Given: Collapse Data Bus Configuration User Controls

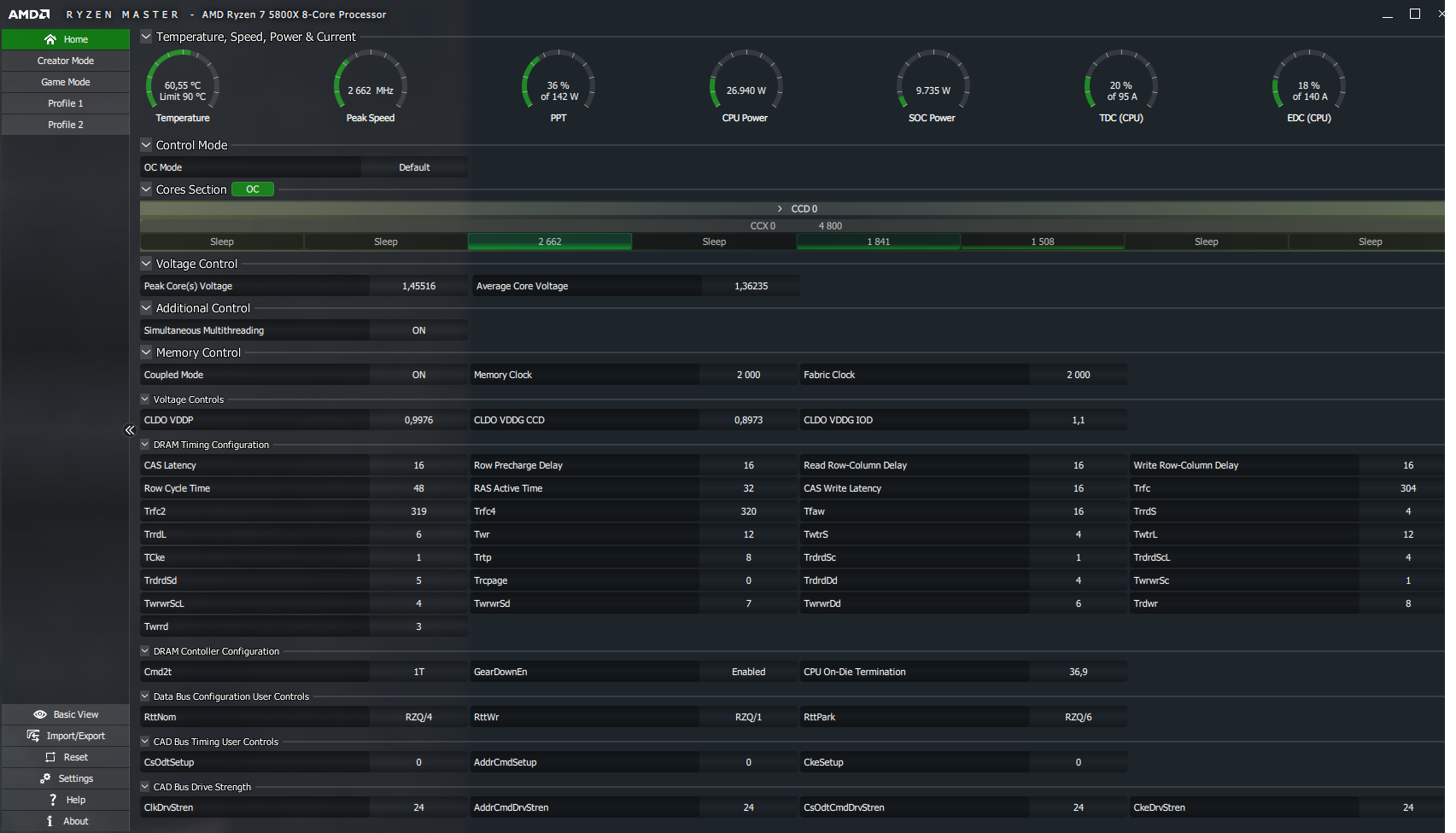Looking at the screenshot, I should click(x=145, y=696).
